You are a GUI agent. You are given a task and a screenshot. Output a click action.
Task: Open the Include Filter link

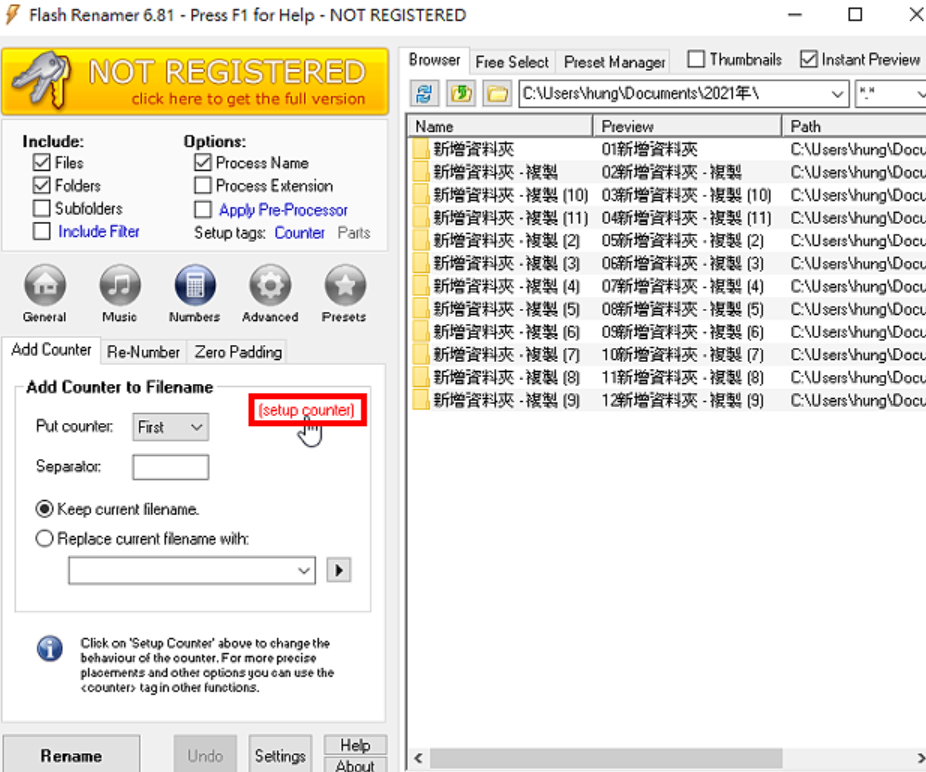[x=99, y=232]
